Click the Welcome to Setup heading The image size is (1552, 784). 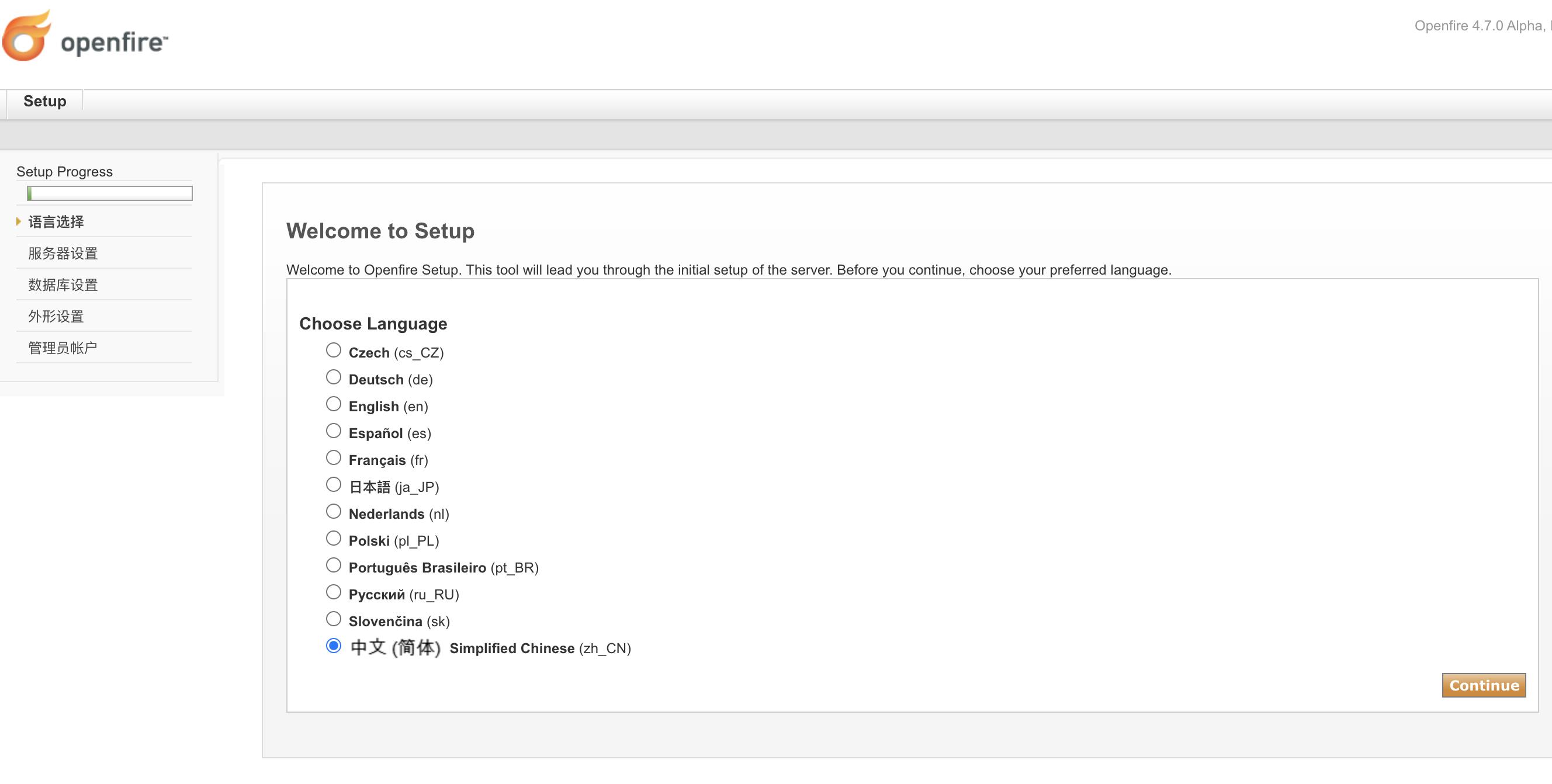tap(380, 231)
